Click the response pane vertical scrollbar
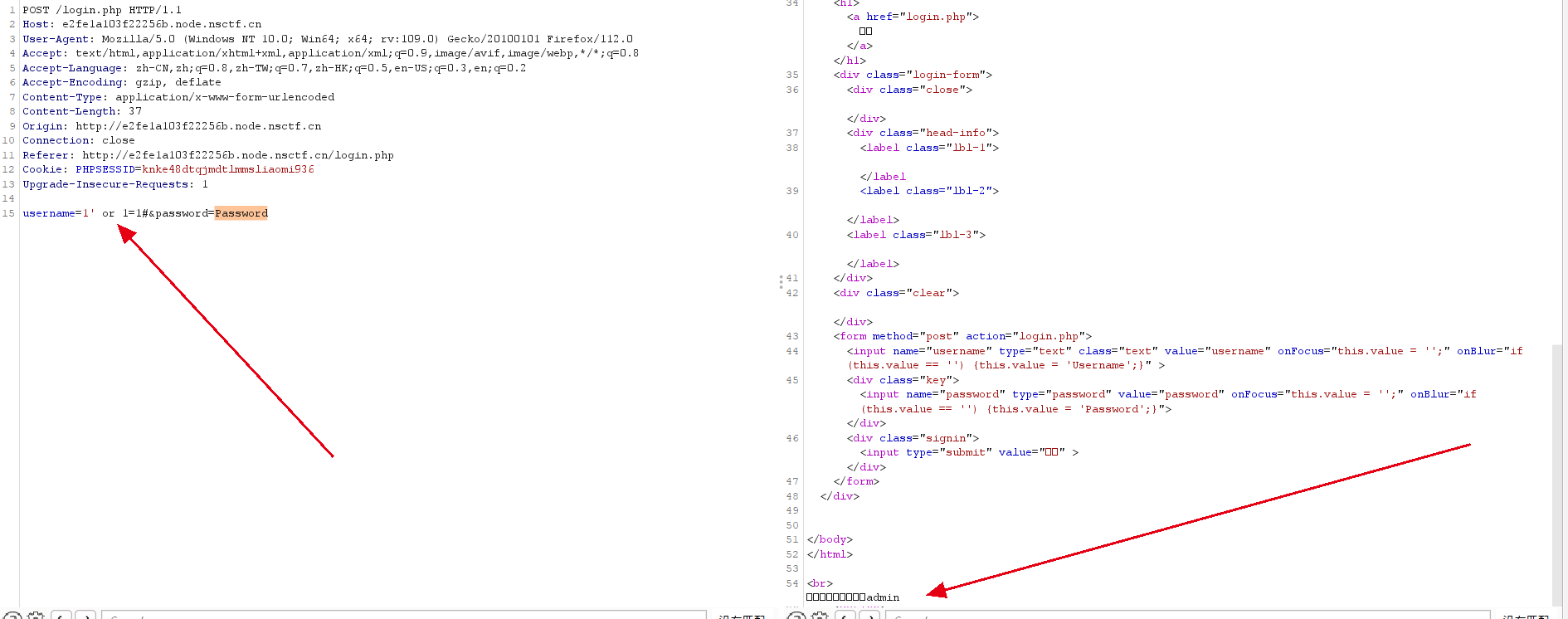Image resolution: width=1568 pixels, height=619 pixels. [x=1557, y=475]
